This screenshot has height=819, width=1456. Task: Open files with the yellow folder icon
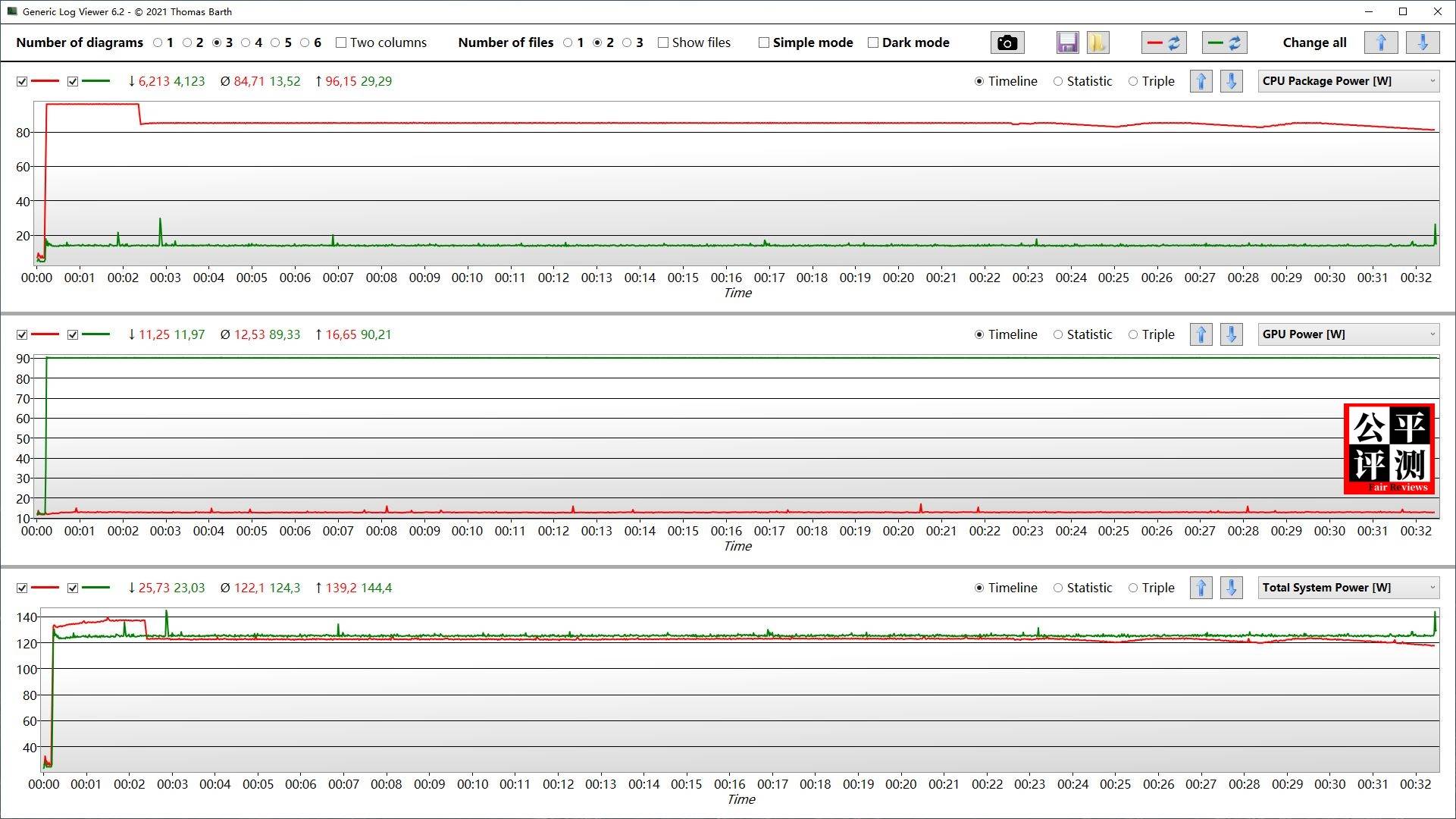(1097, 42)
